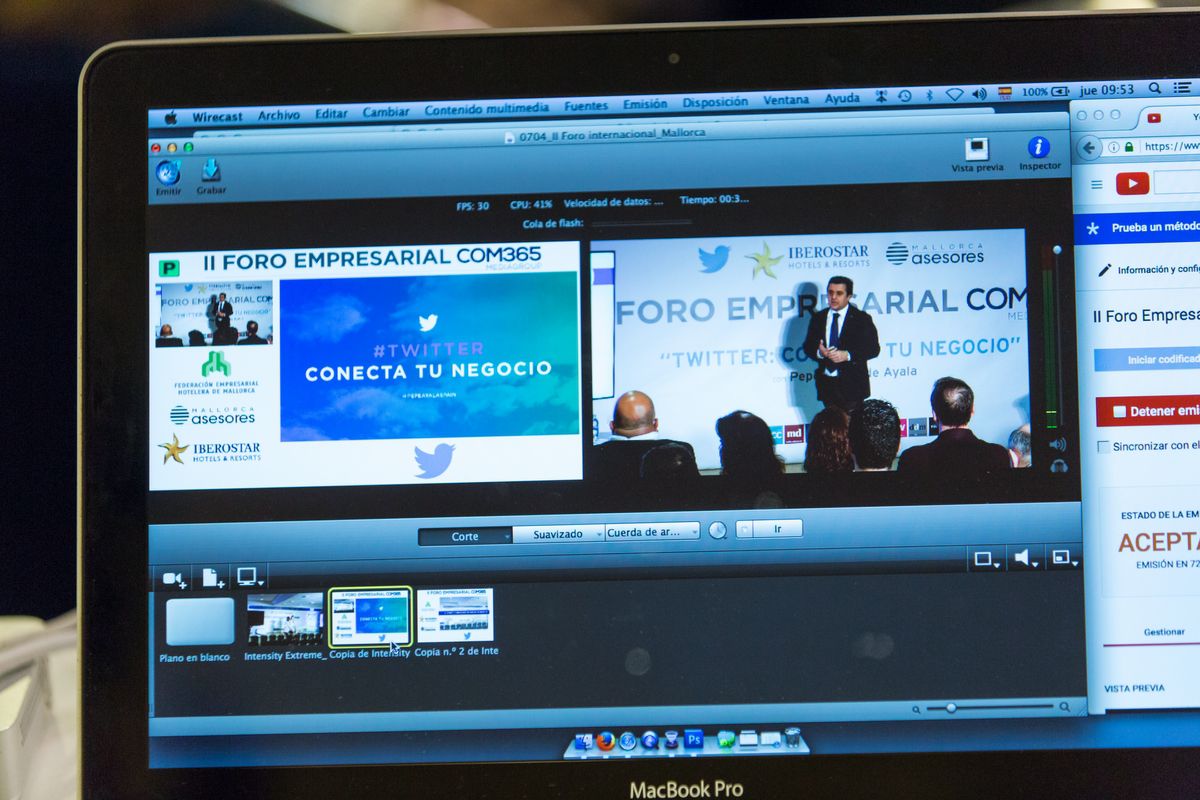
Task: Click the Grabar record icon
Action: point(210,170)
